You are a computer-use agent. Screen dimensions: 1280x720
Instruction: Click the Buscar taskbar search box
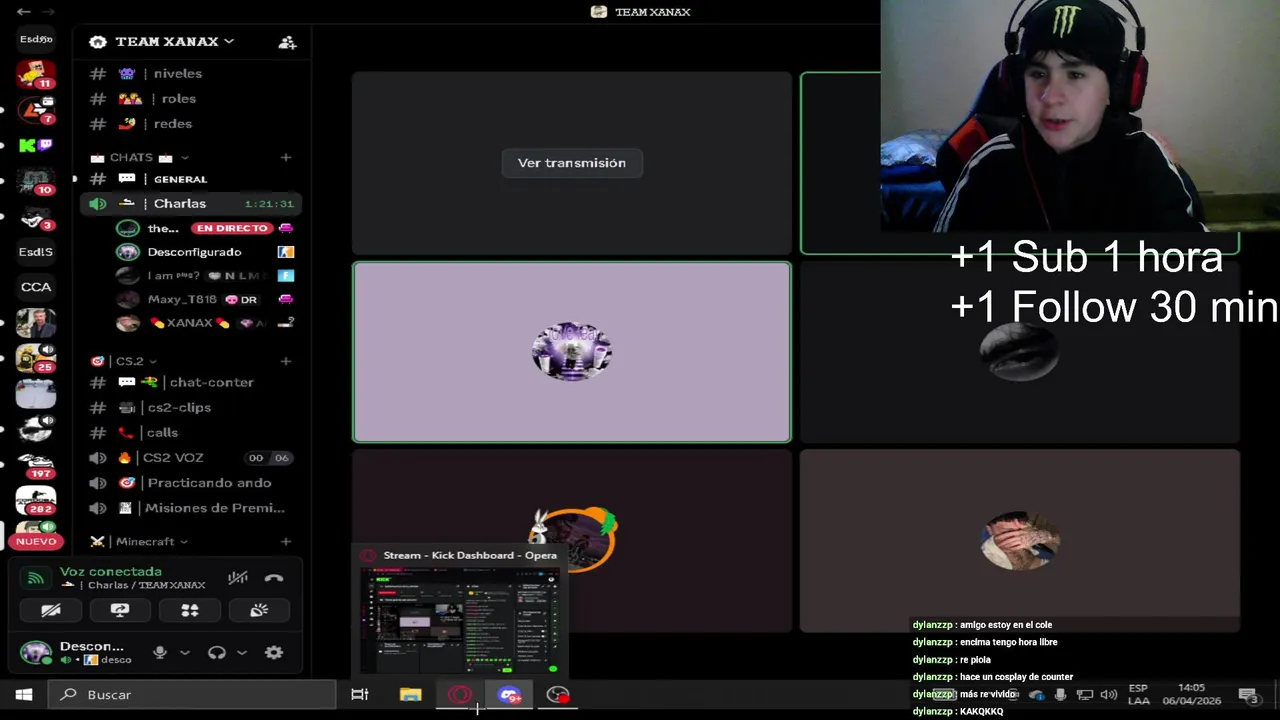coord(192,695)
